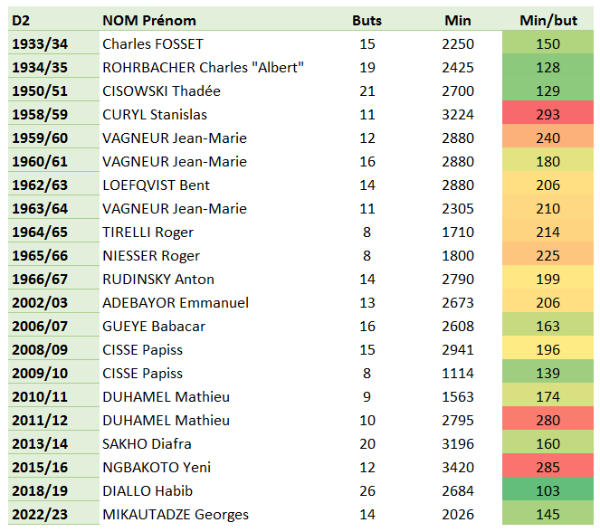Viewport: 600px width, 532px height.
Task: Click the 1966/67 season cell
Action: point(54,279)
